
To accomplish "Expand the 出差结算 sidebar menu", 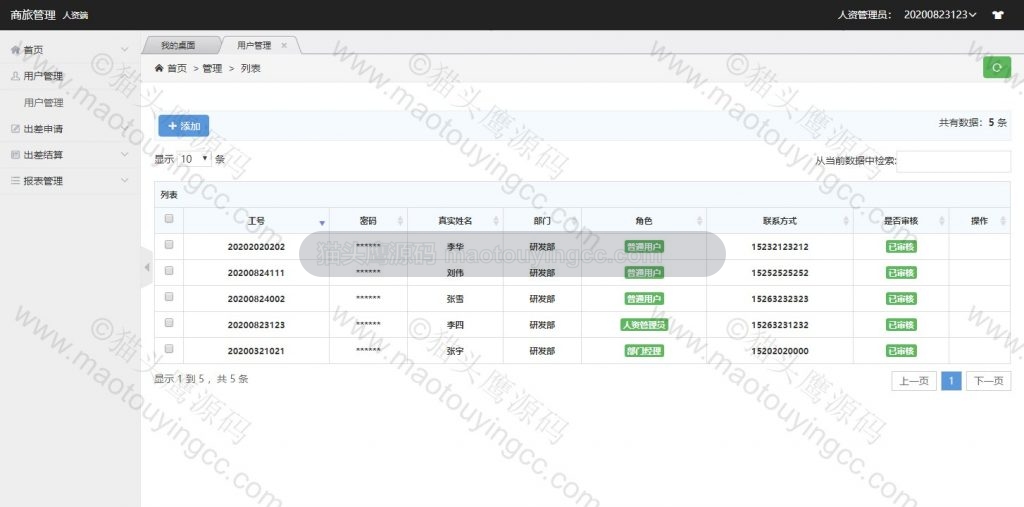I will point(70,155).
